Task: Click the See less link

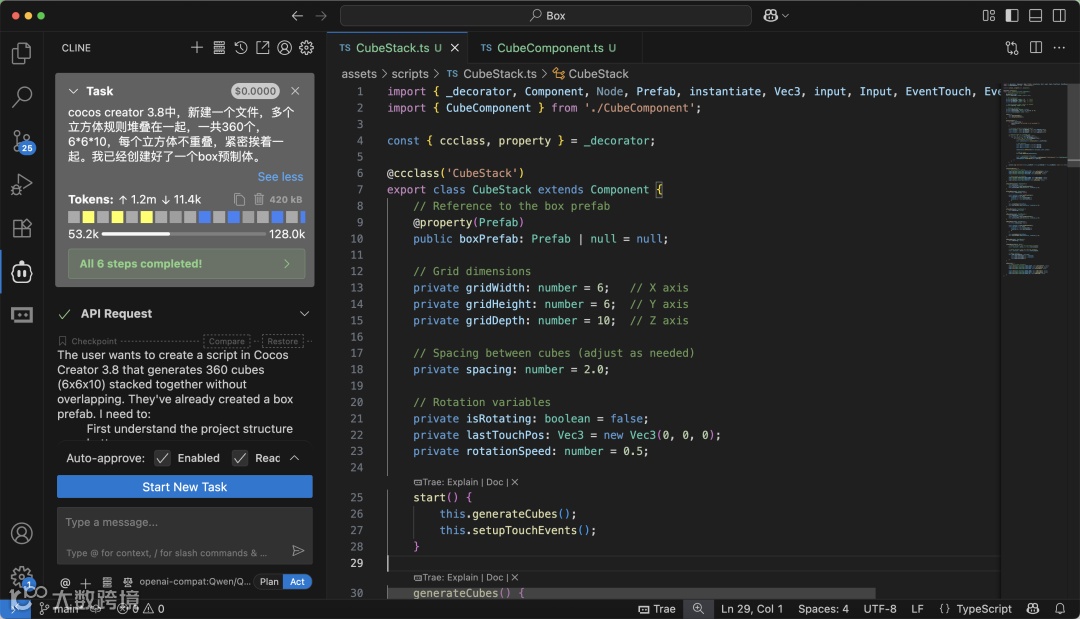Action: 280,177
